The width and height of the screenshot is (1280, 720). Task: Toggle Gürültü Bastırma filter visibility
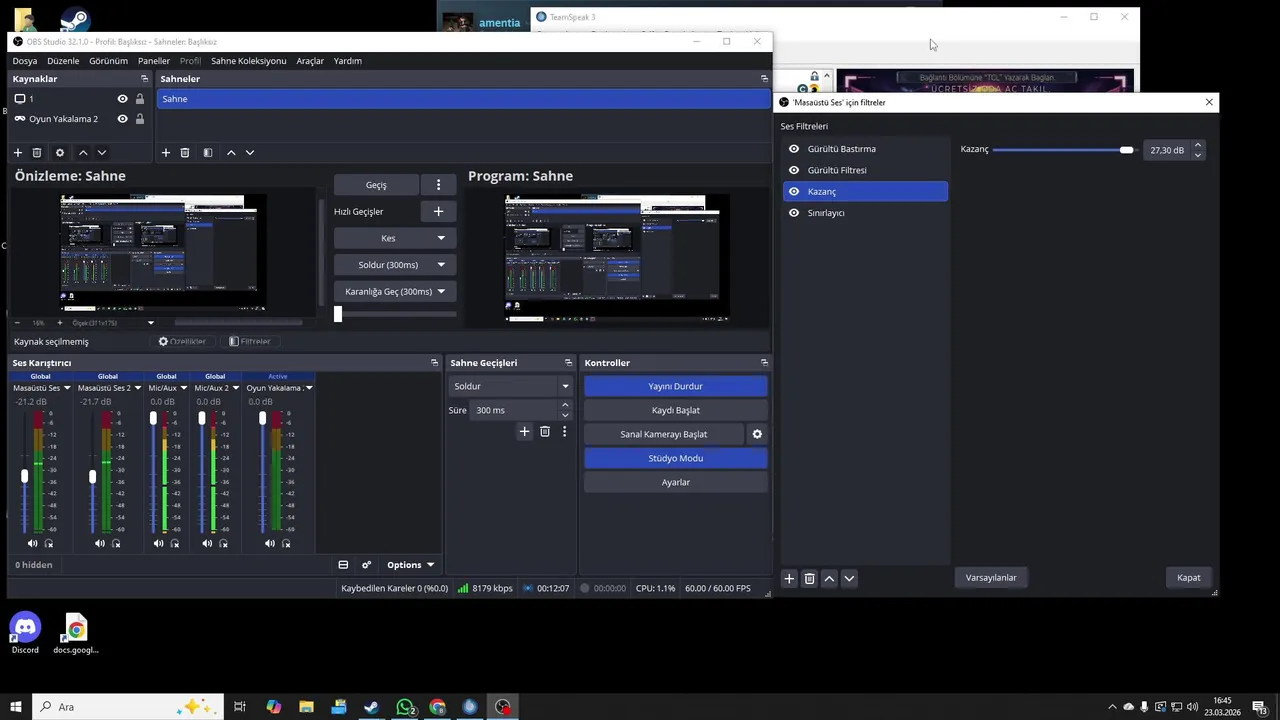[x=794, y=149]
